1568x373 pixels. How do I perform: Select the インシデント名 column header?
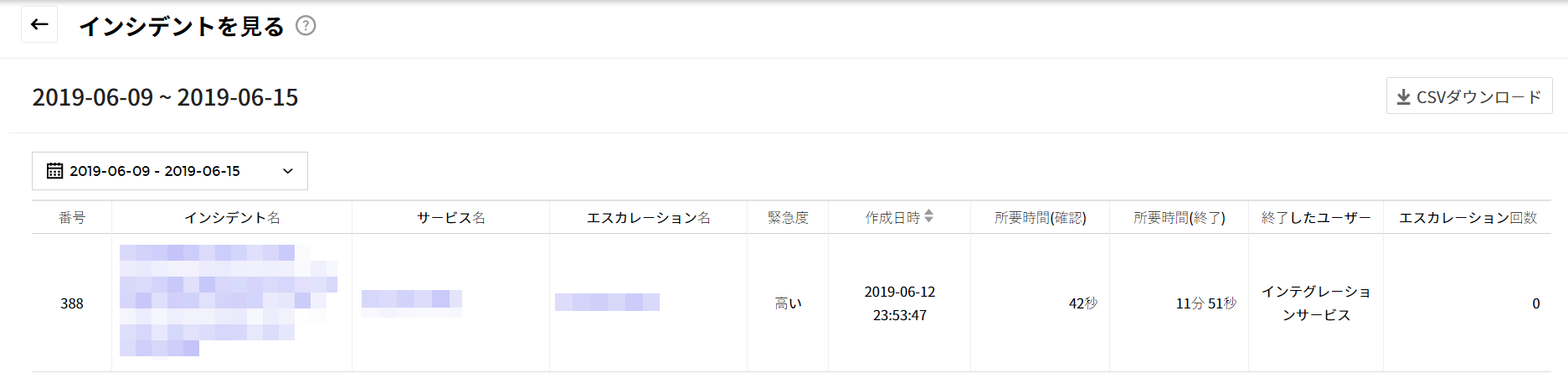(x=232, y=218)
